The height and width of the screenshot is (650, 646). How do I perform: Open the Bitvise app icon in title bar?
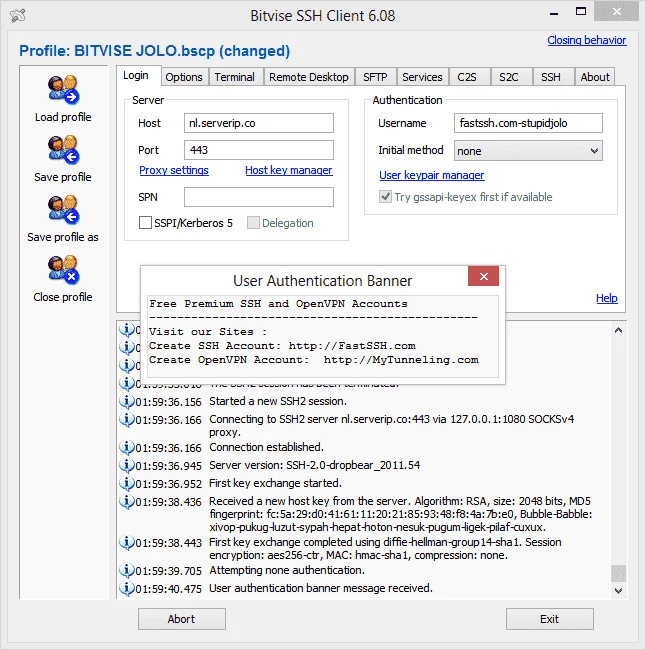pyautogui.click(x=18, y=16)
